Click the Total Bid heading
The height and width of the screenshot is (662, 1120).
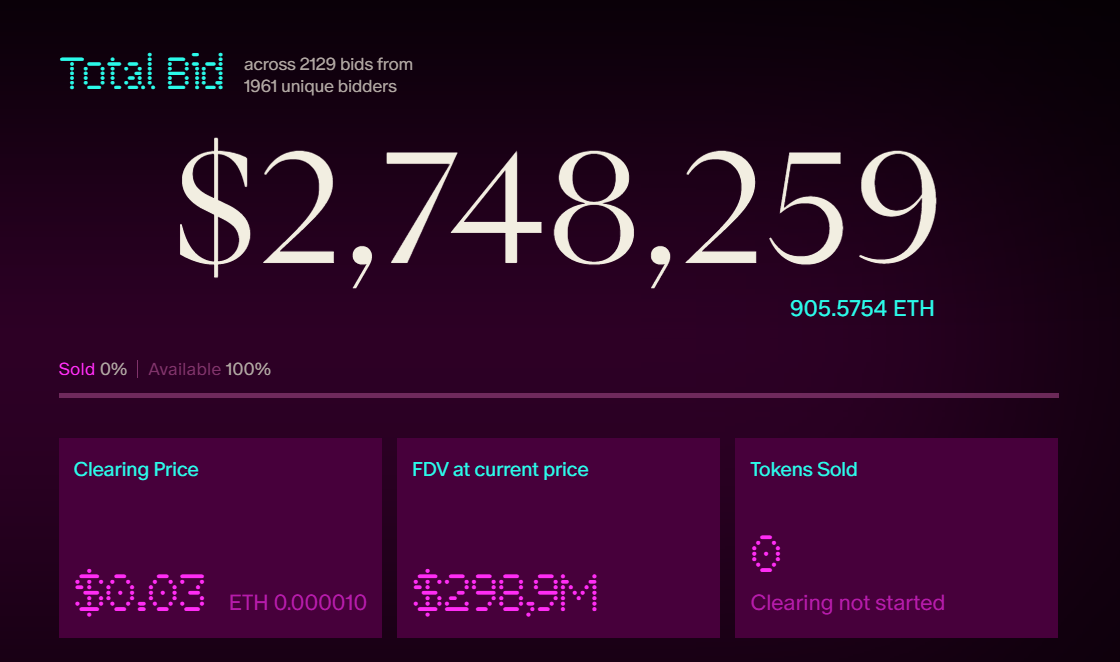[x=141, y=74]
